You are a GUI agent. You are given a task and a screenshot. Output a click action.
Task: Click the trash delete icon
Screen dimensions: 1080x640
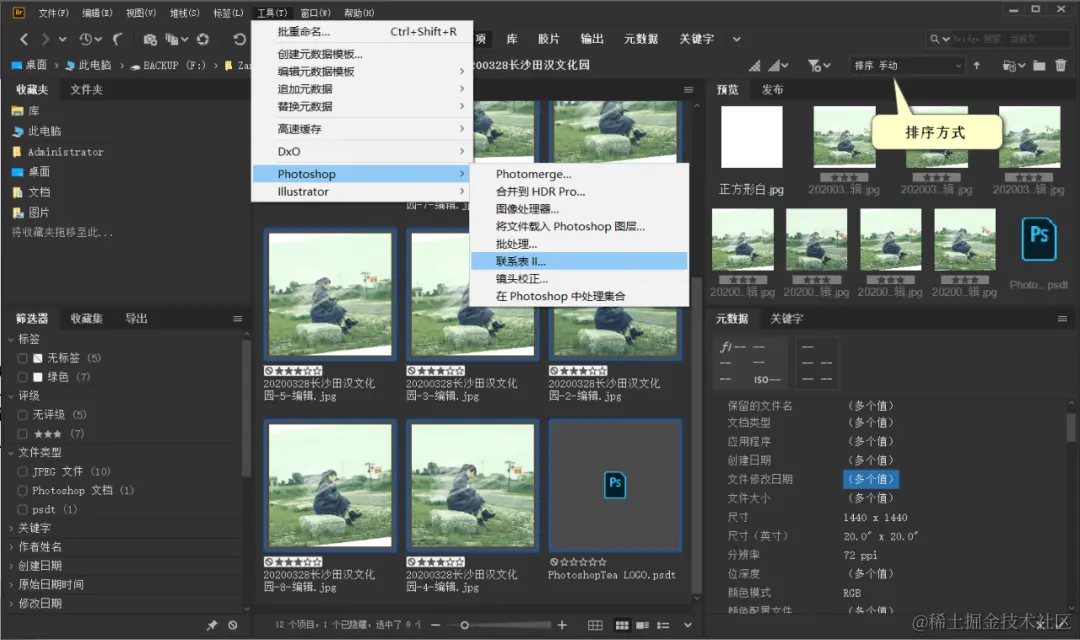click(x=1061, y=65)
